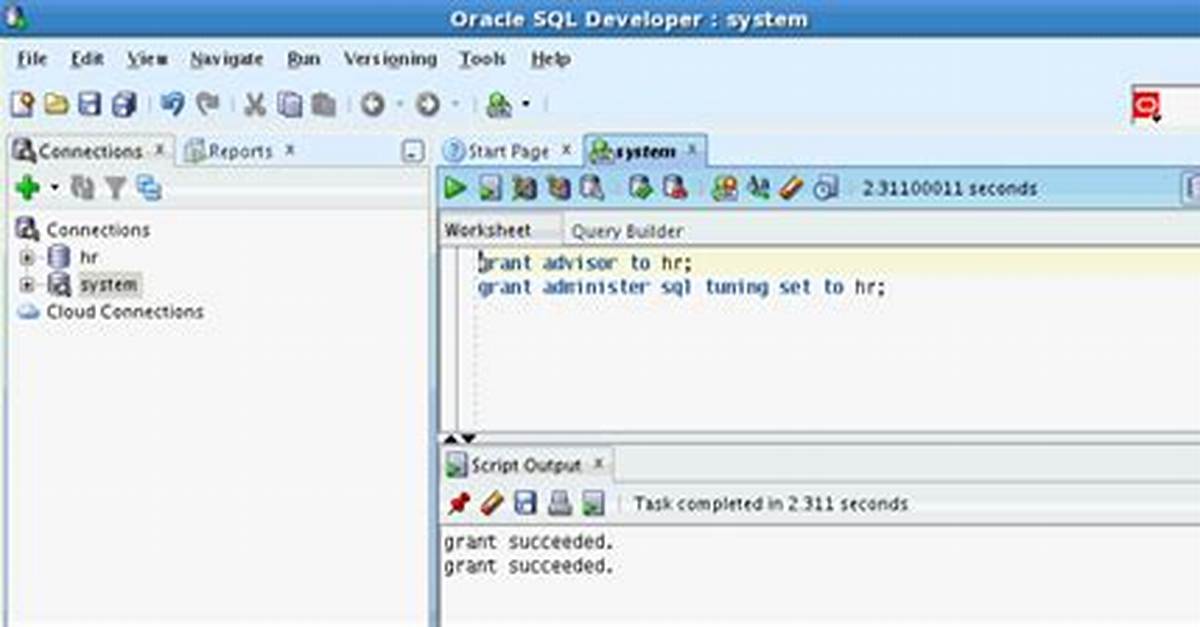Click the Unshared SQL Worksheet icon
1200x627 pixels.
pos(724,188)
